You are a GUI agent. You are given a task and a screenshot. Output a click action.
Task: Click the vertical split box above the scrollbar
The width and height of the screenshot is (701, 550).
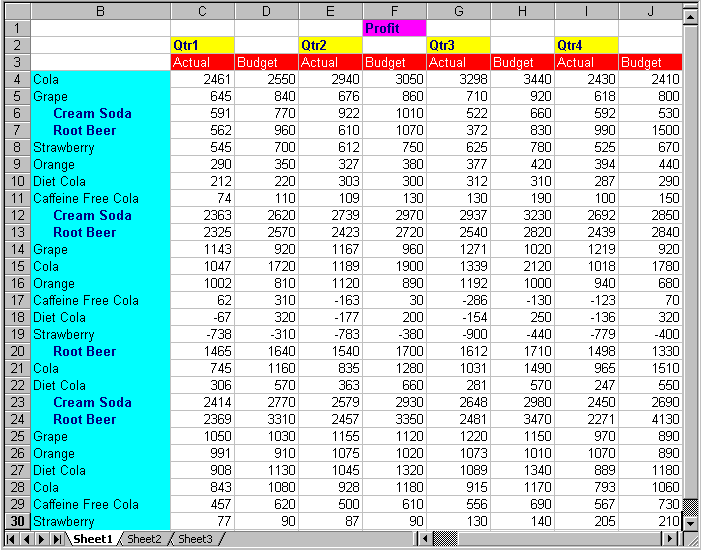click(x=690, y=5)
